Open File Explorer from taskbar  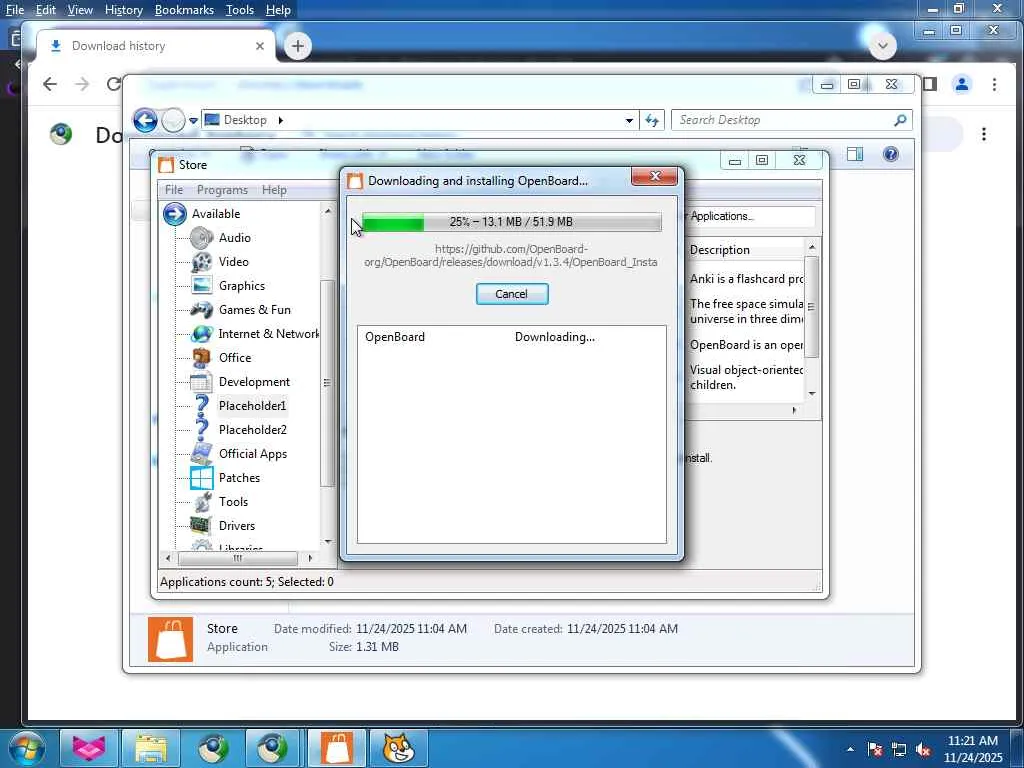(151, 748)
